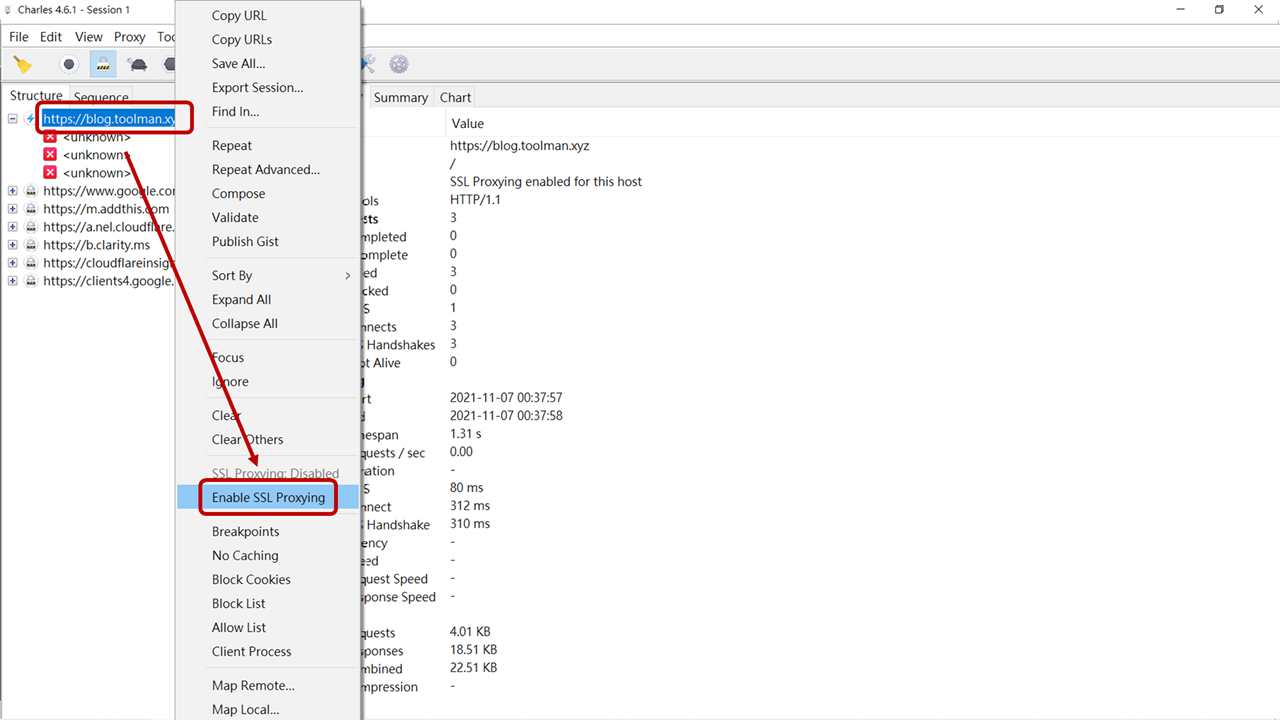The image size is (1280, 720).
Task: Switch to the Summary tab
Action: (401, 97)
